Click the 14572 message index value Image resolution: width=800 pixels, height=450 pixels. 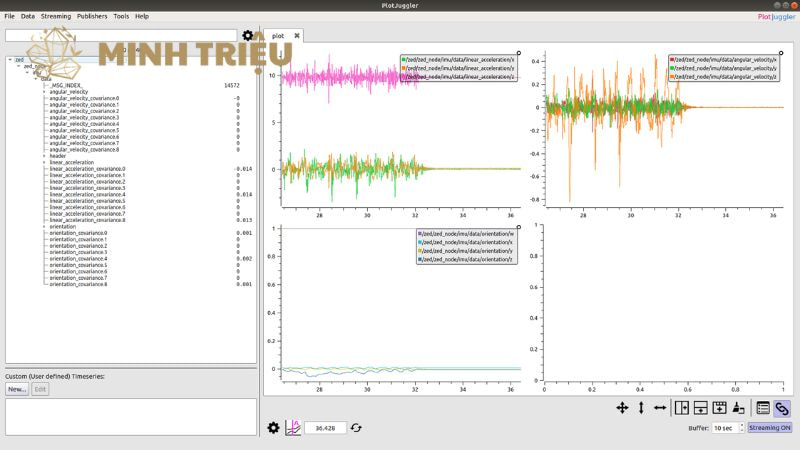(232, 85)
